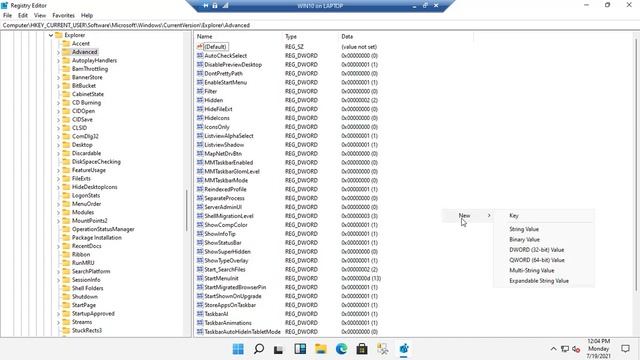The height and width of the screenshot is (360, 640).
Task: Expand the SessionInfo key
Action: (58, 280)
